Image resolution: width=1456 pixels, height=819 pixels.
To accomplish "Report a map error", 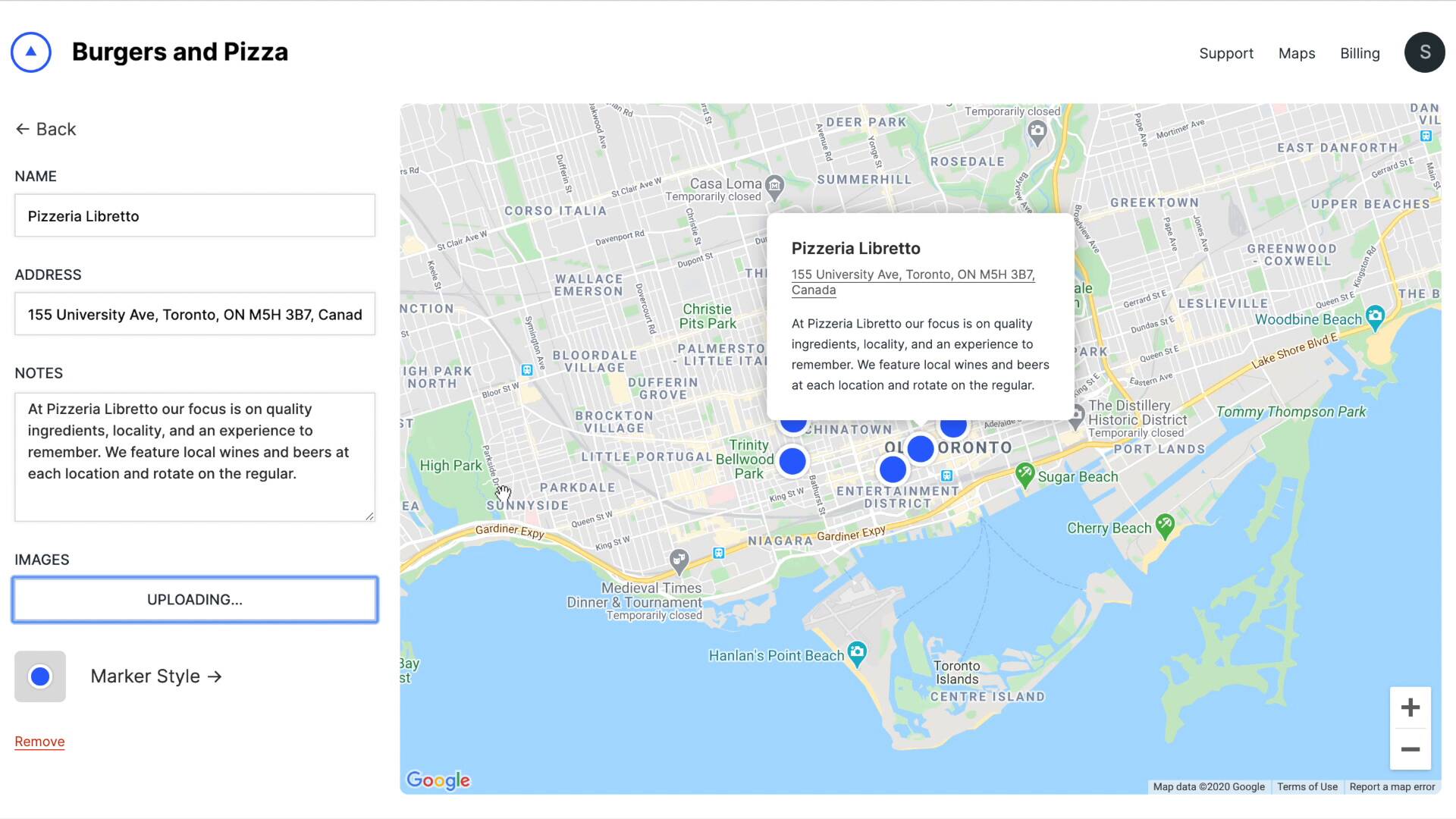I will [1392, 786].
